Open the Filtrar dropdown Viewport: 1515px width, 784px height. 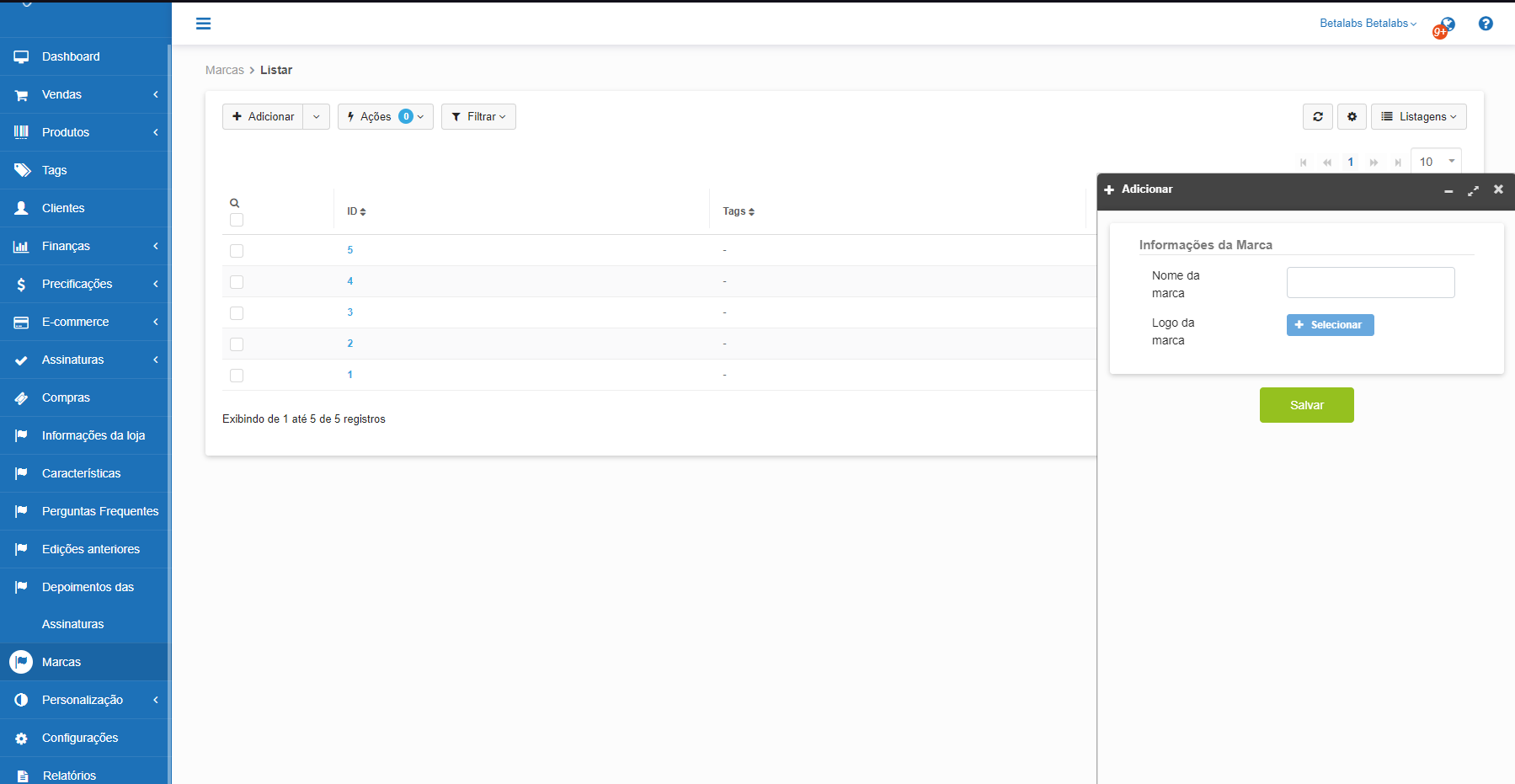[x=478, y=117]
